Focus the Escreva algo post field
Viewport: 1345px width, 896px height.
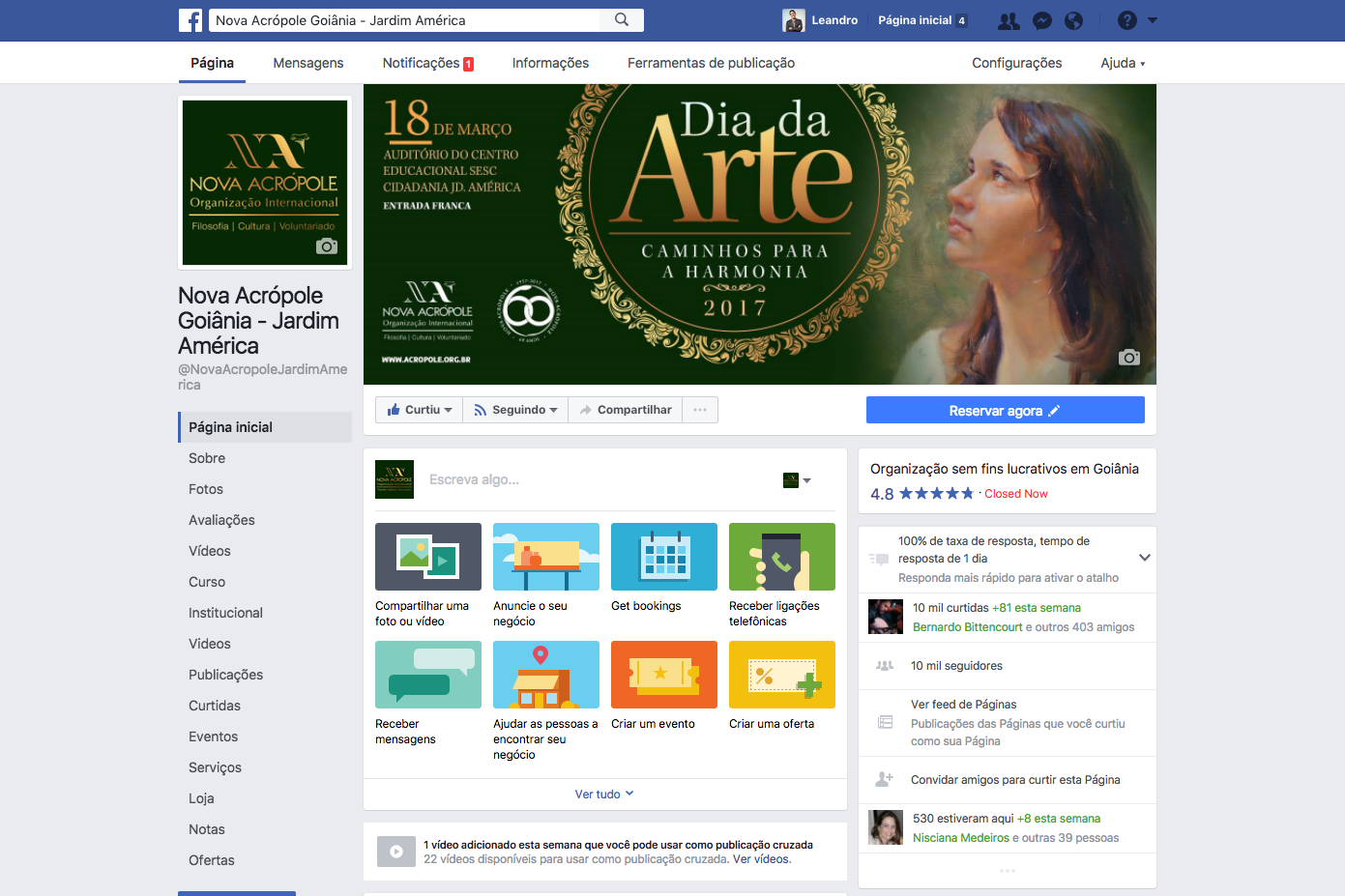coord(599,479)
